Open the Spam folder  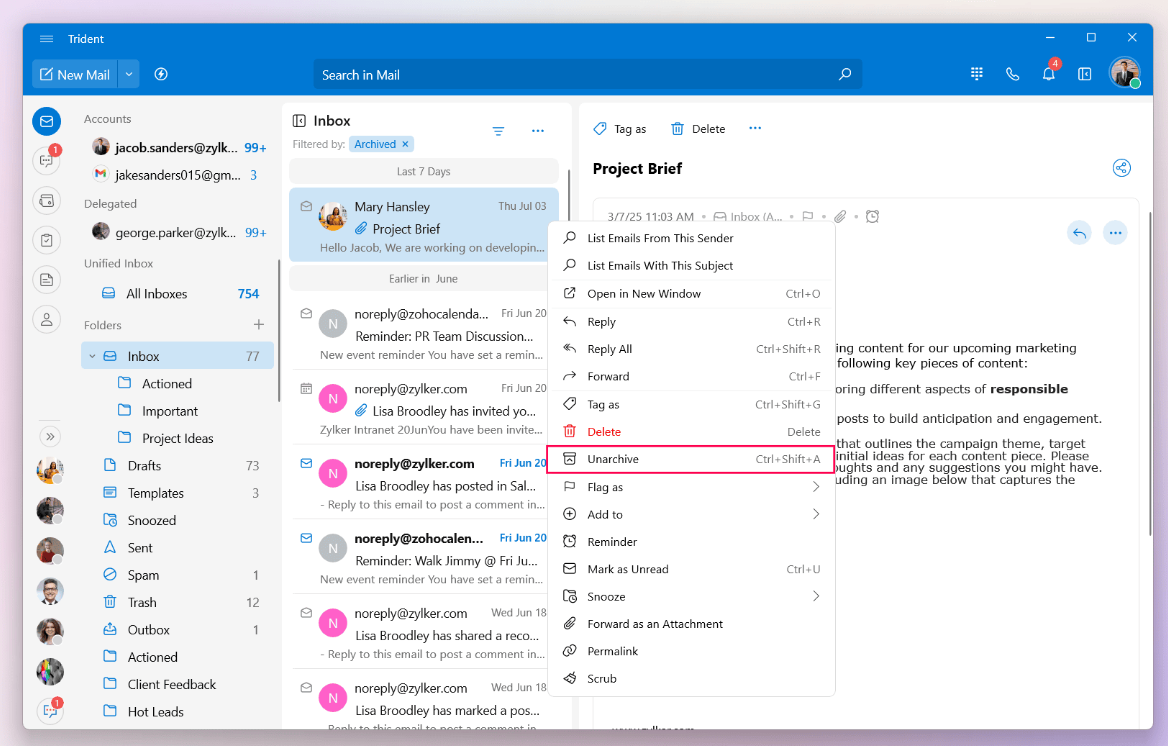pyautogui.click(x=179, y=575)
